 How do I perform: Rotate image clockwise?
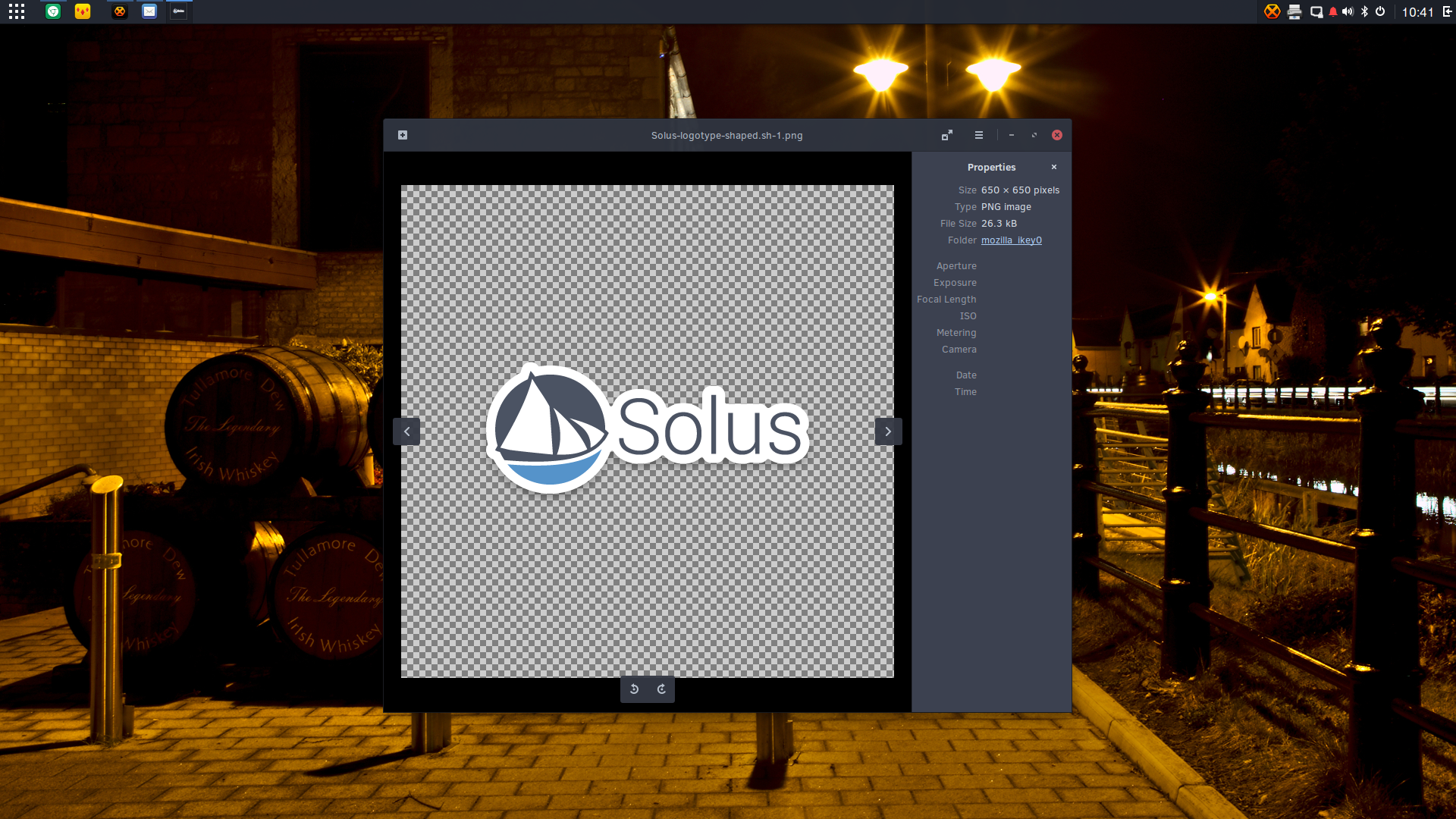point(661,689)
